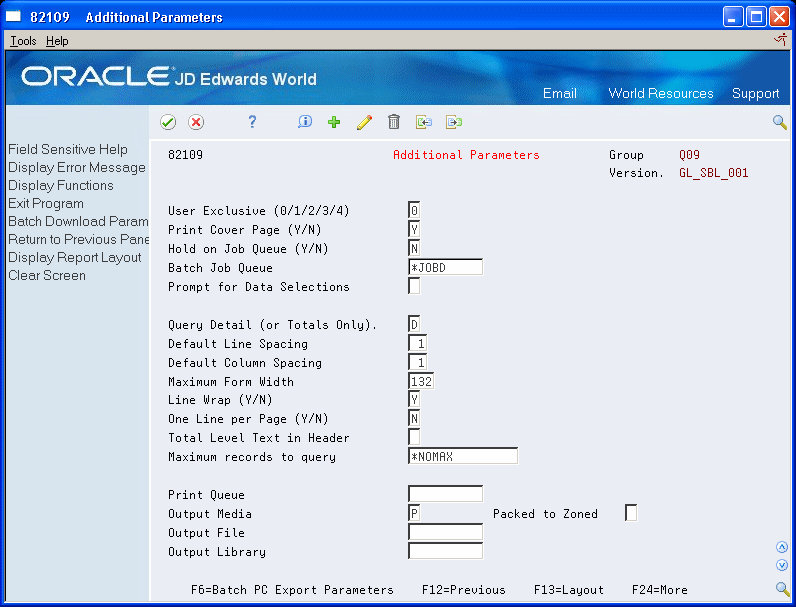Click the Group value Q09
The height and width of the screenshot is (607, 796).
(689, 155)
